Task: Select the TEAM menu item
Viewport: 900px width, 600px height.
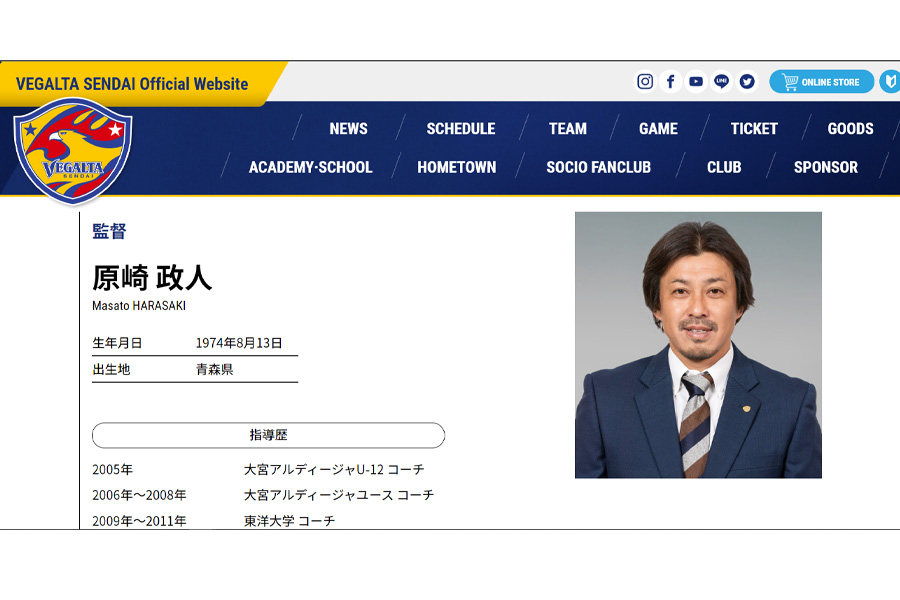Action: click(x=567, y=129)
